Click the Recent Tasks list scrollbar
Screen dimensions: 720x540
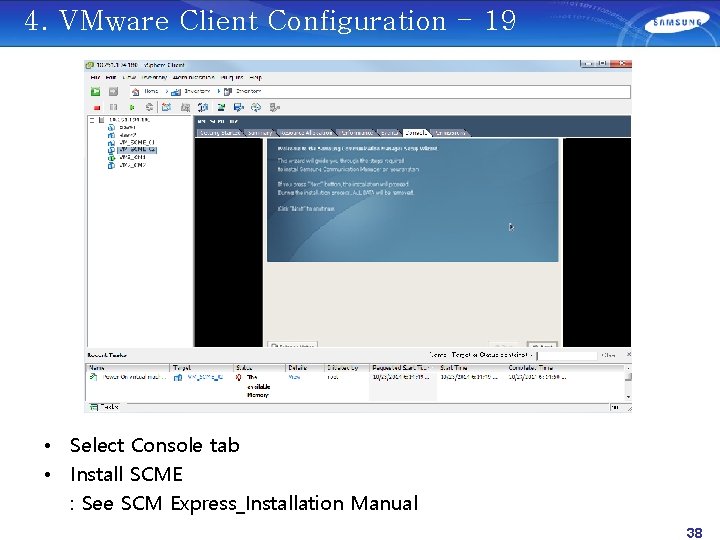click(628, 382)
